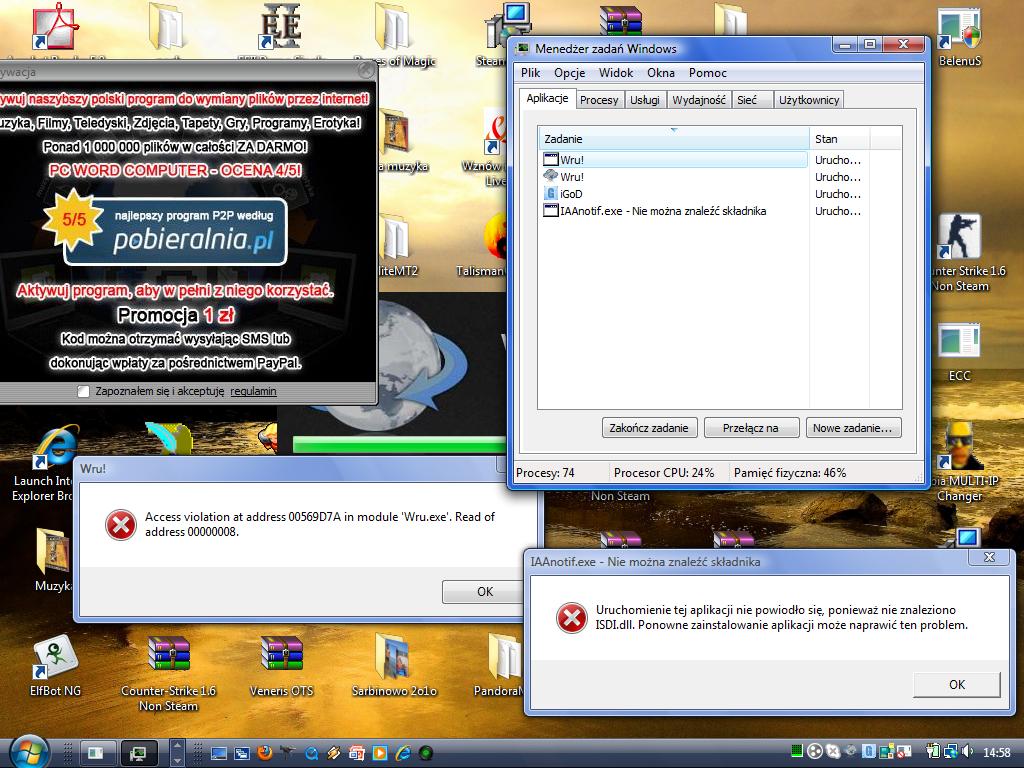
Task: Launch the ElfBot NG shortcut
Action: [56, 665]
